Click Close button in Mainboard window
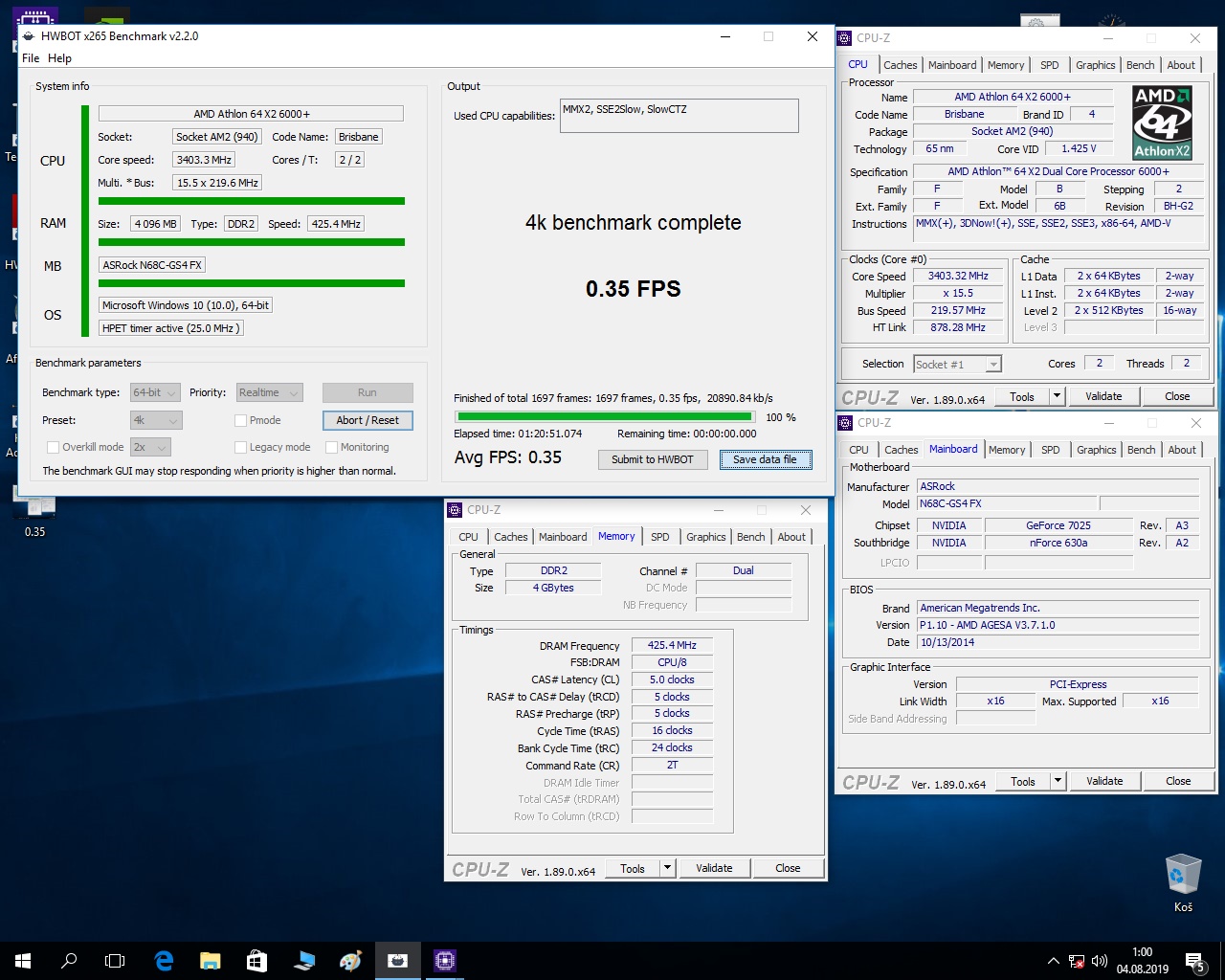The image size is (1225, 980). pyautogui.click(x=1178, y=781)
